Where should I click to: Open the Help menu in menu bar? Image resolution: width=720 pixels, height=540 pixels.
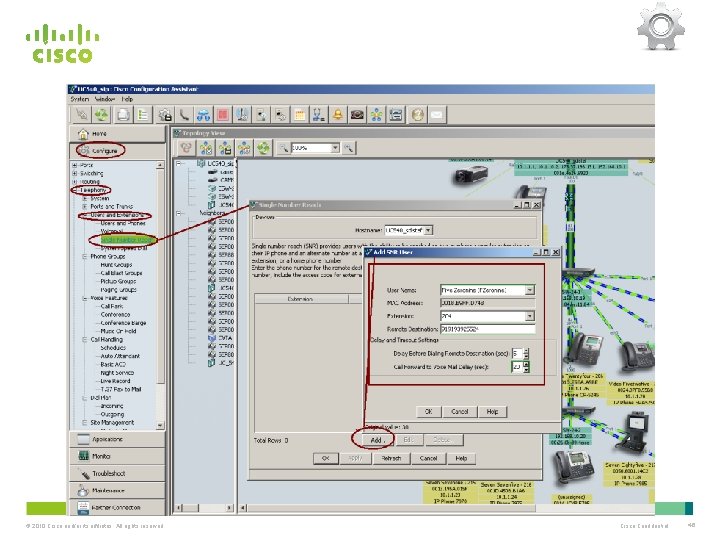127,99
